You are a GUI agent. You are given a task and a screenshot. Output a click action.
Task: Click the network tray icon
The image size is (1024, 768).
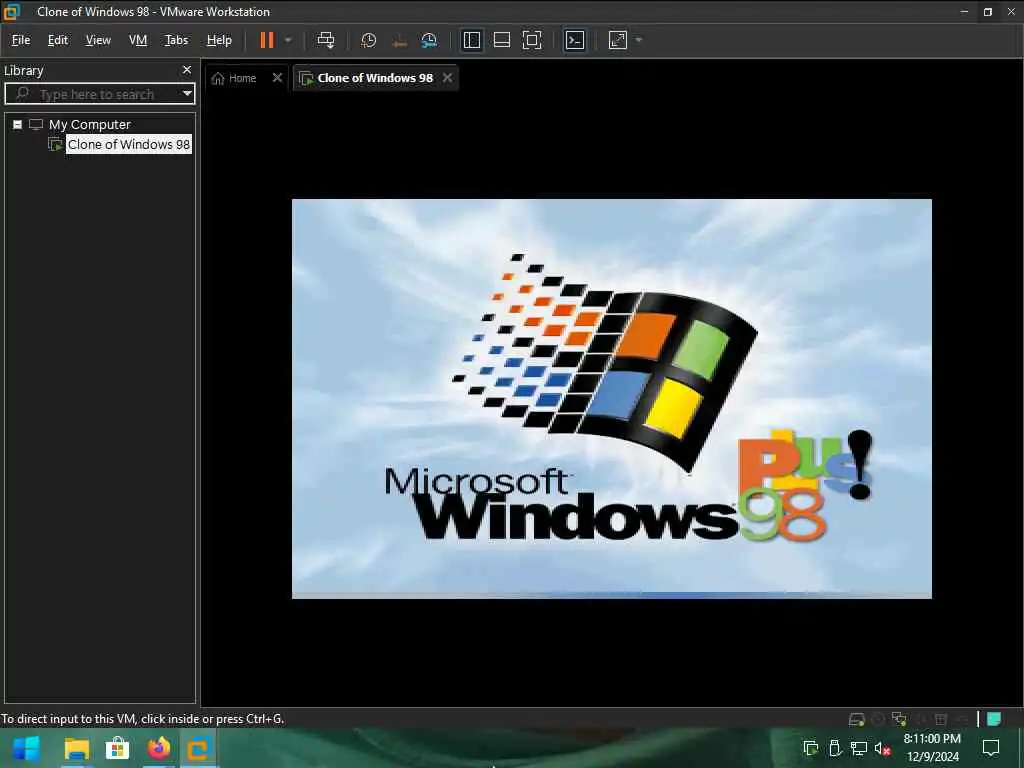point(859,748)
